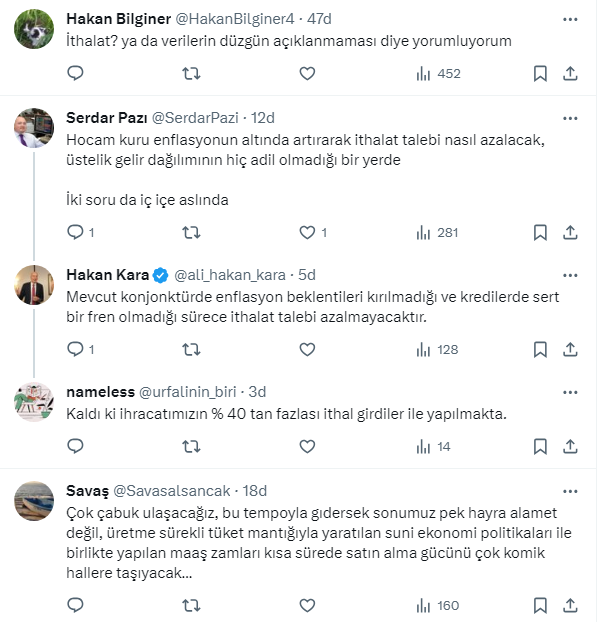Bookmark the tweet by nameless
This screenshot has width=605, height=622.
click(x=540, y=446)
